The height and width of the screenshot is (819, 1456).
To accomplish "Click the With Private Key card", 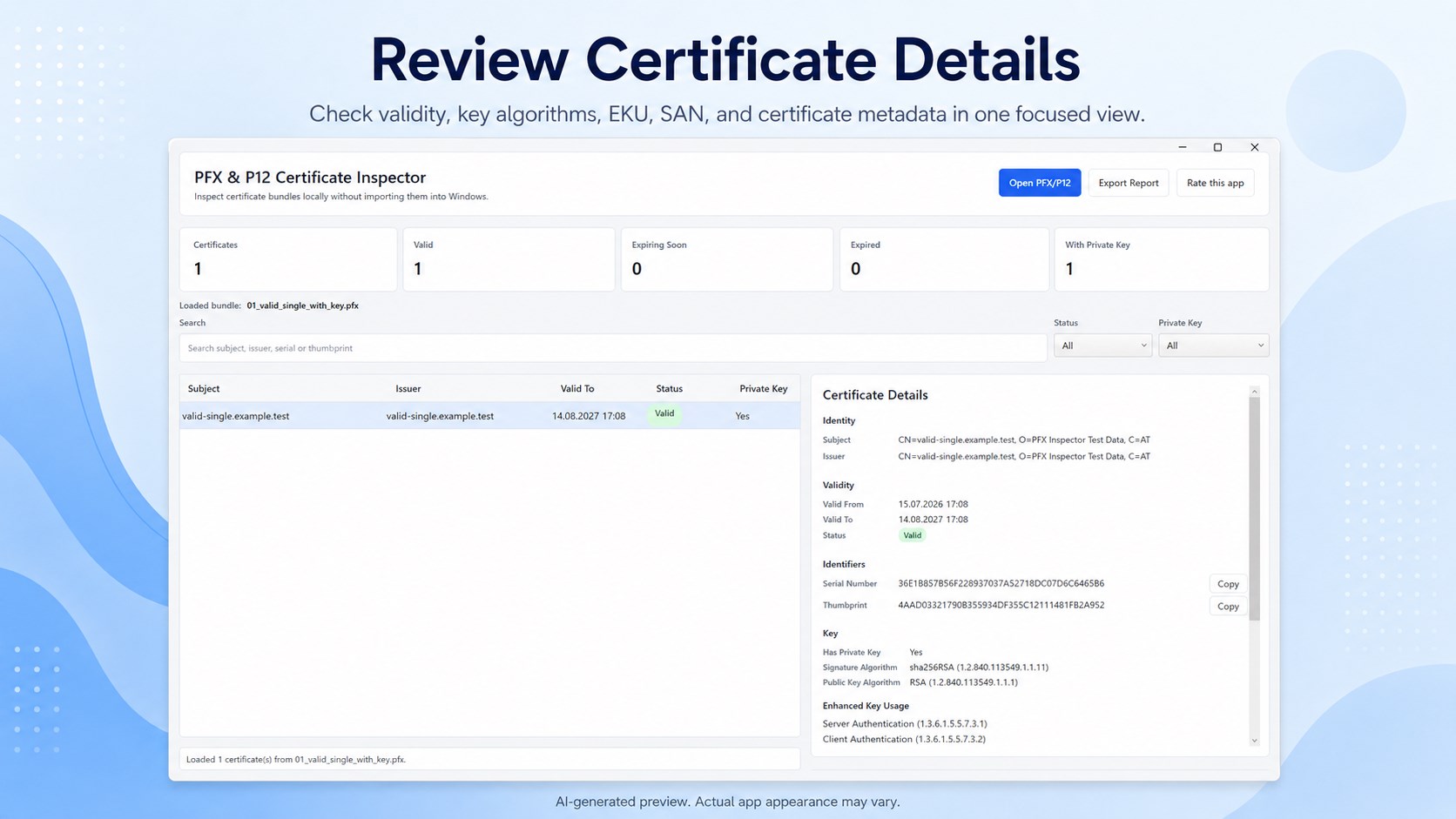I will (1162, 259).
